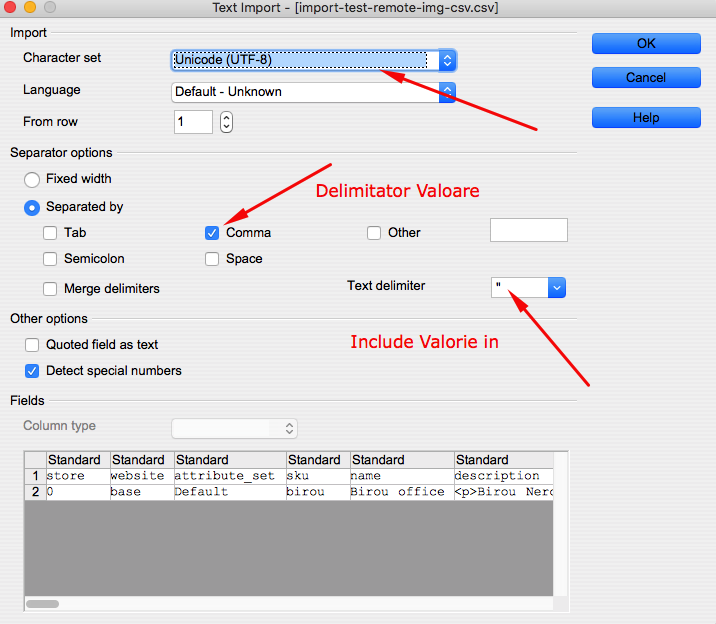The image size is (716, 624).
Task: Select the Standard header above 'store'
Action: coord(78,460)
